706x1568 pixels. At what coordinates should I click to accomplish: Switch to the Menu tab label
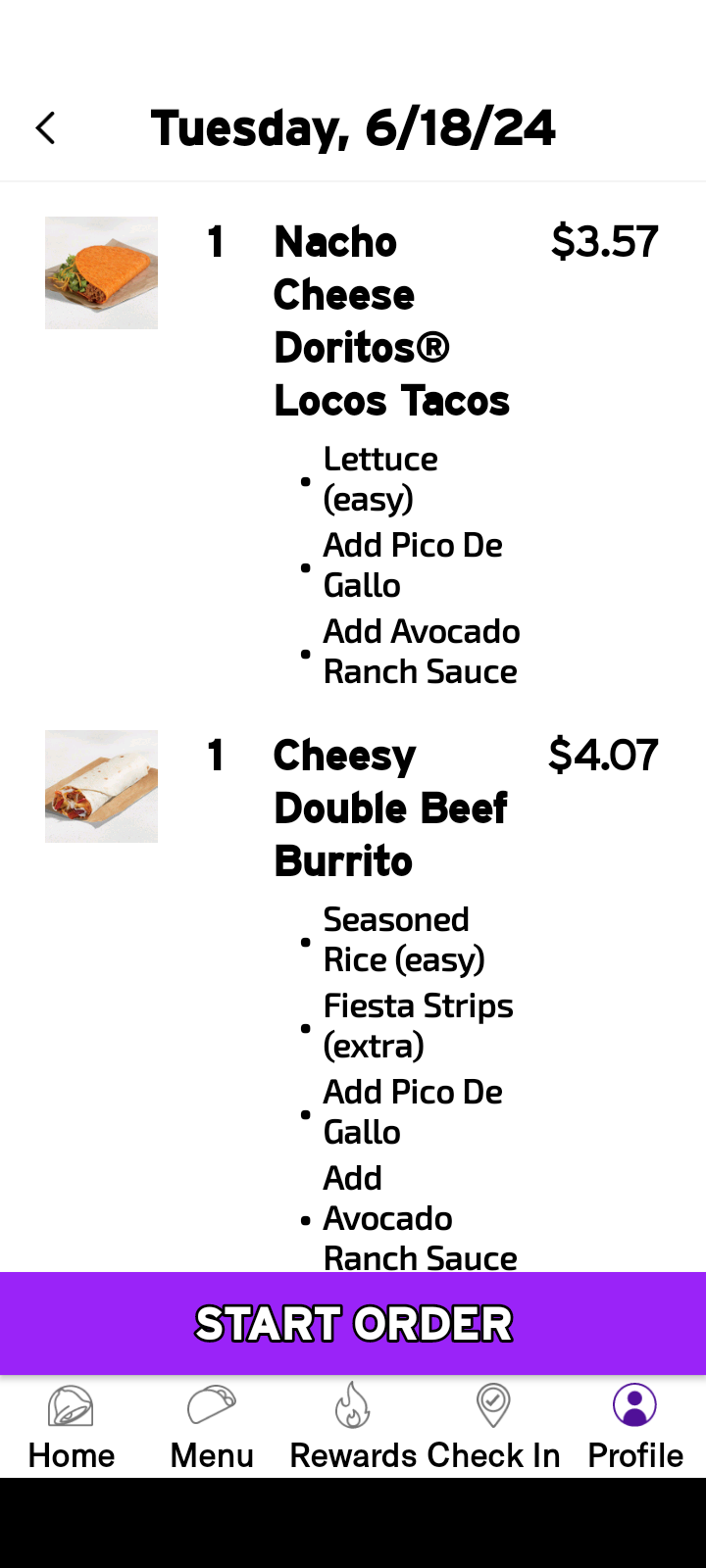212,1455
